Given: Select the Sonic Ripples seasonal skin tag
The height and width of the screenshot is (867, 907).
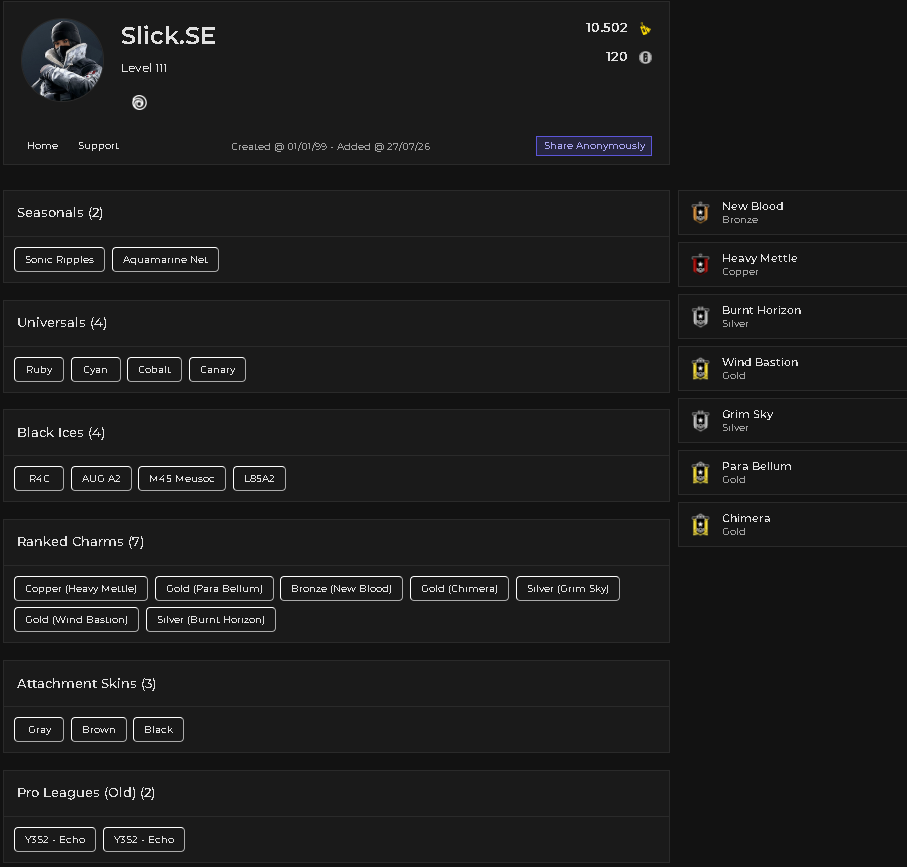Looking at the screenshot, I should click(60, 260).
